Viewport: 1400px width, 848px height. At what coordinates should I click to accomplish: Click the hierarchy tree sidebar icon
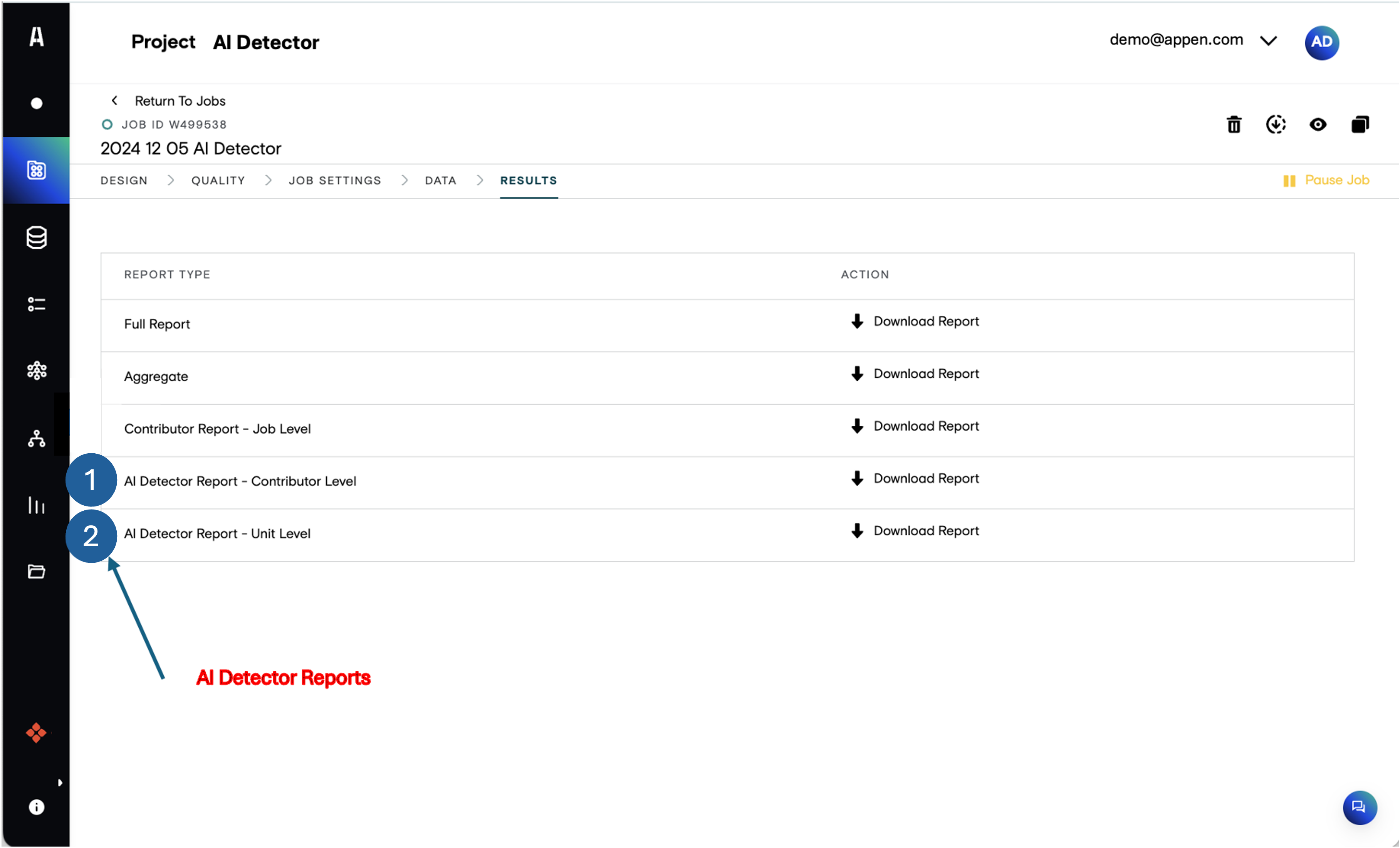(36, 438)
